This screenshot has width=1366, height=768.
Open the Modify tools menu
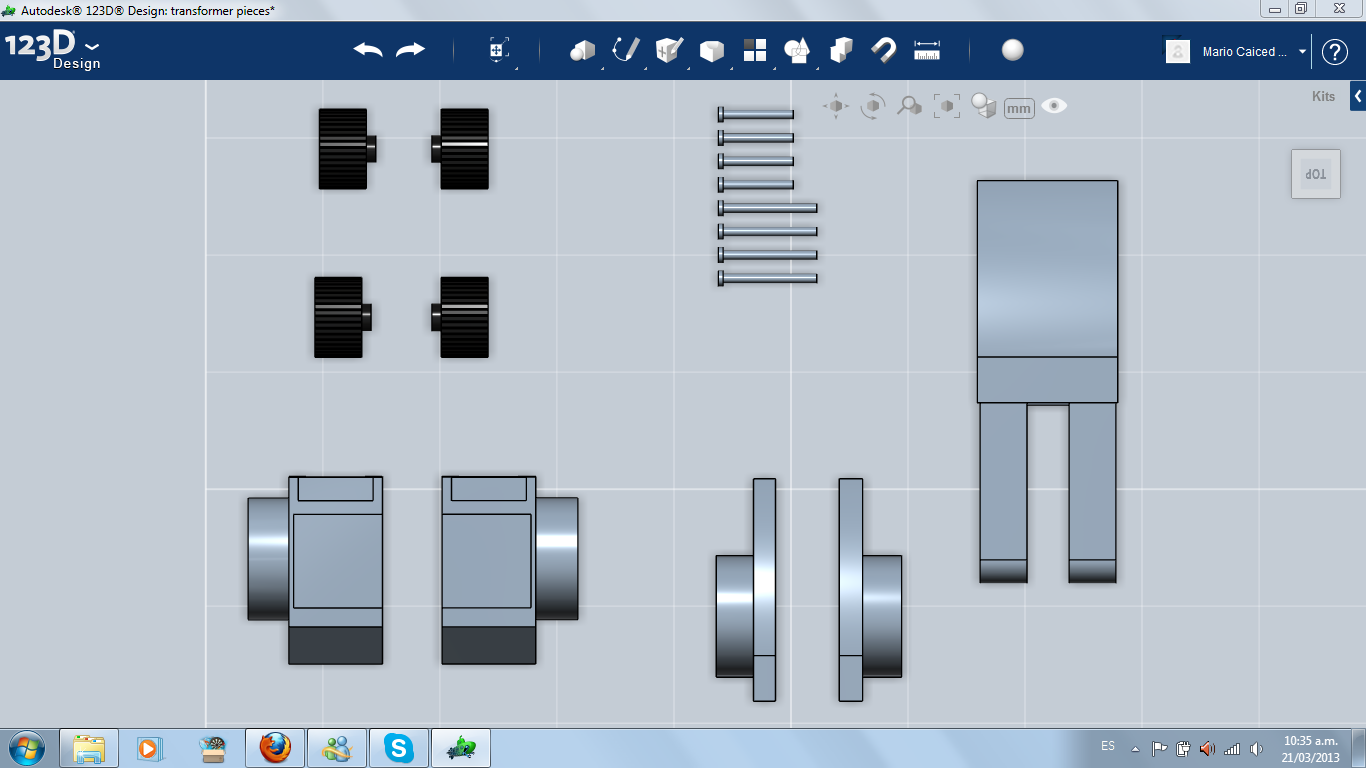pos(712,51)
